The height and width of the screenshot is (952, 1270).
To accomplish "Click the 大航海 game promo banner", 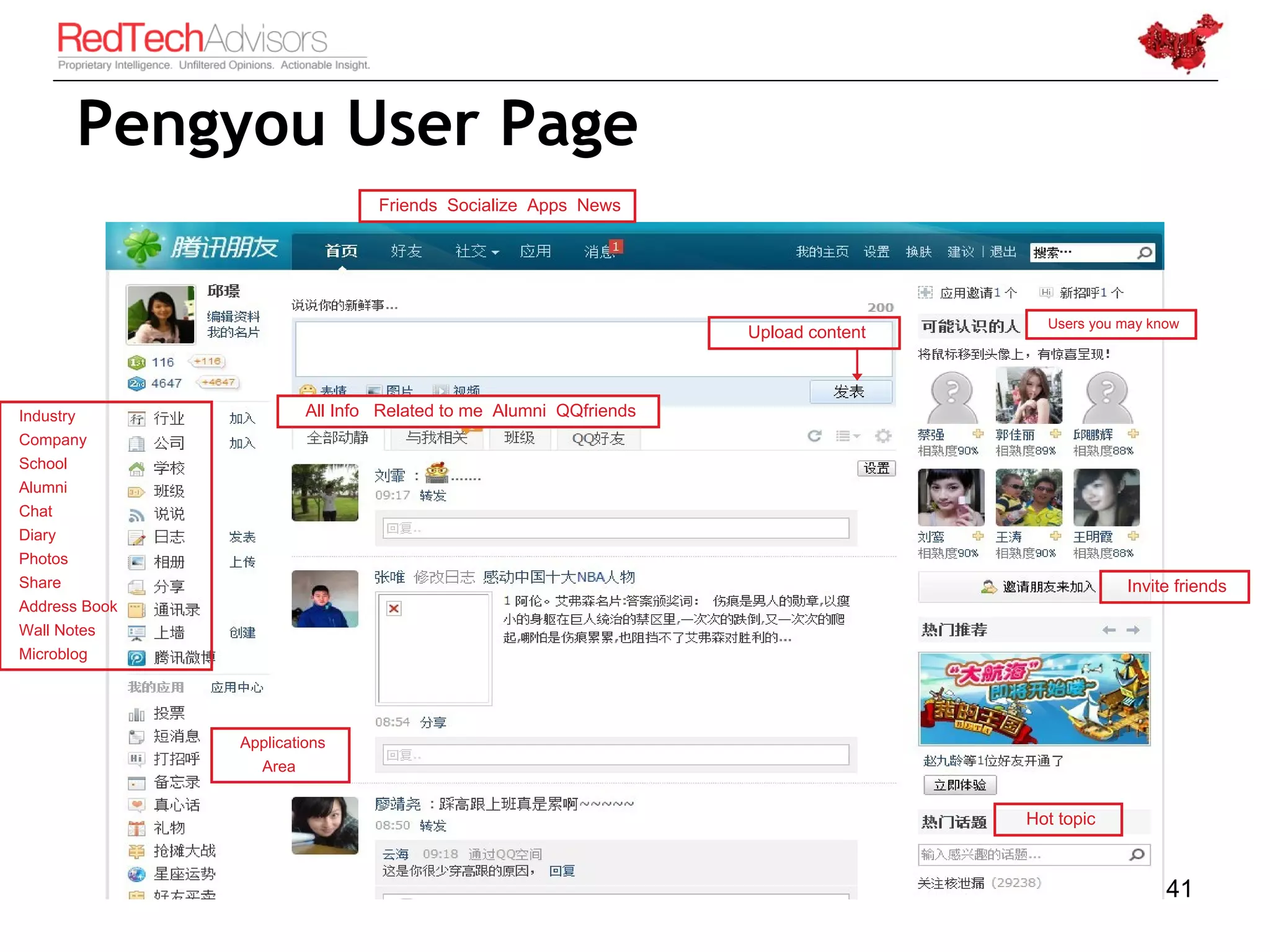I will click(1034, 699).
